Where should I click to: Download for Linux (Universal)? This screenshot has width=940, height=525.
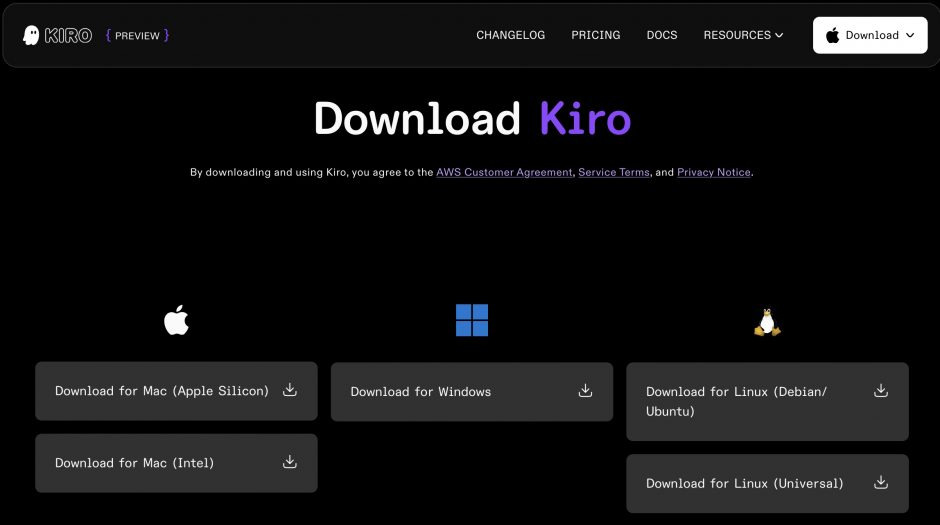[x=767, y=484]
